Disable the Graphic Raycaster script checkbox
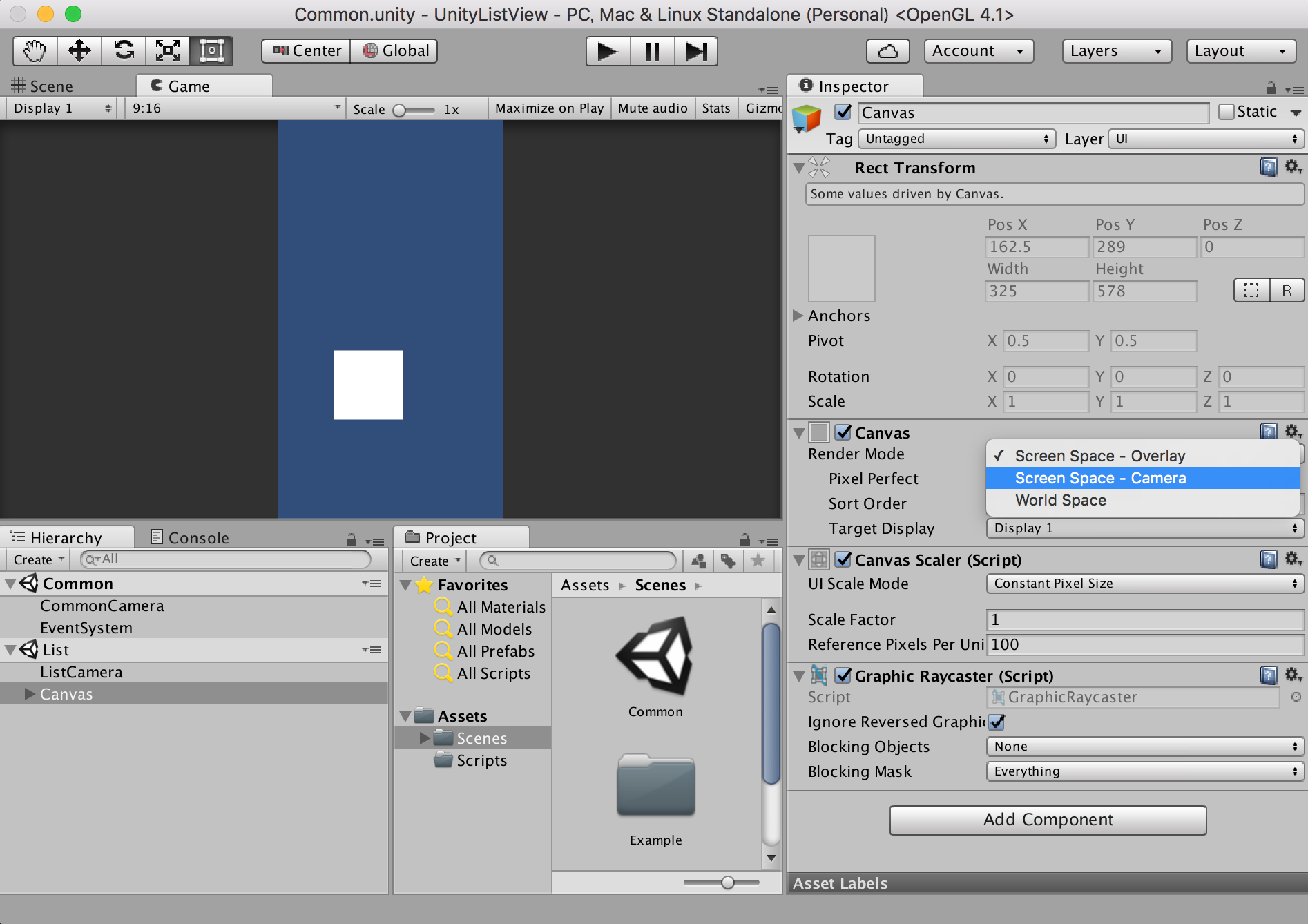 tap(843, 675)
